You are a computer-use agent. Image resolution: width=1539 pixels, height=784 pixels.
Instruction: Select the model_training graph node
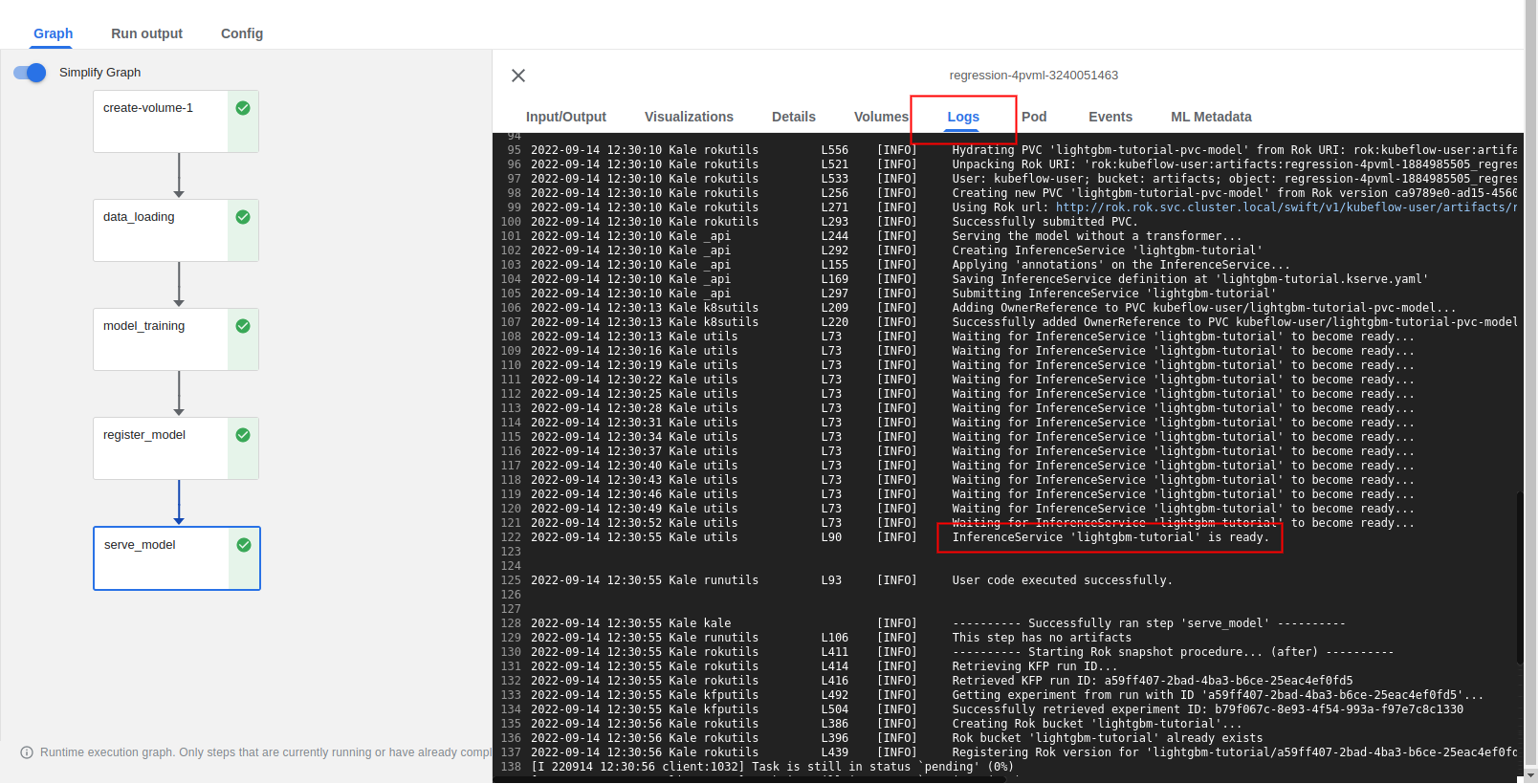click(x=176, y=339)
